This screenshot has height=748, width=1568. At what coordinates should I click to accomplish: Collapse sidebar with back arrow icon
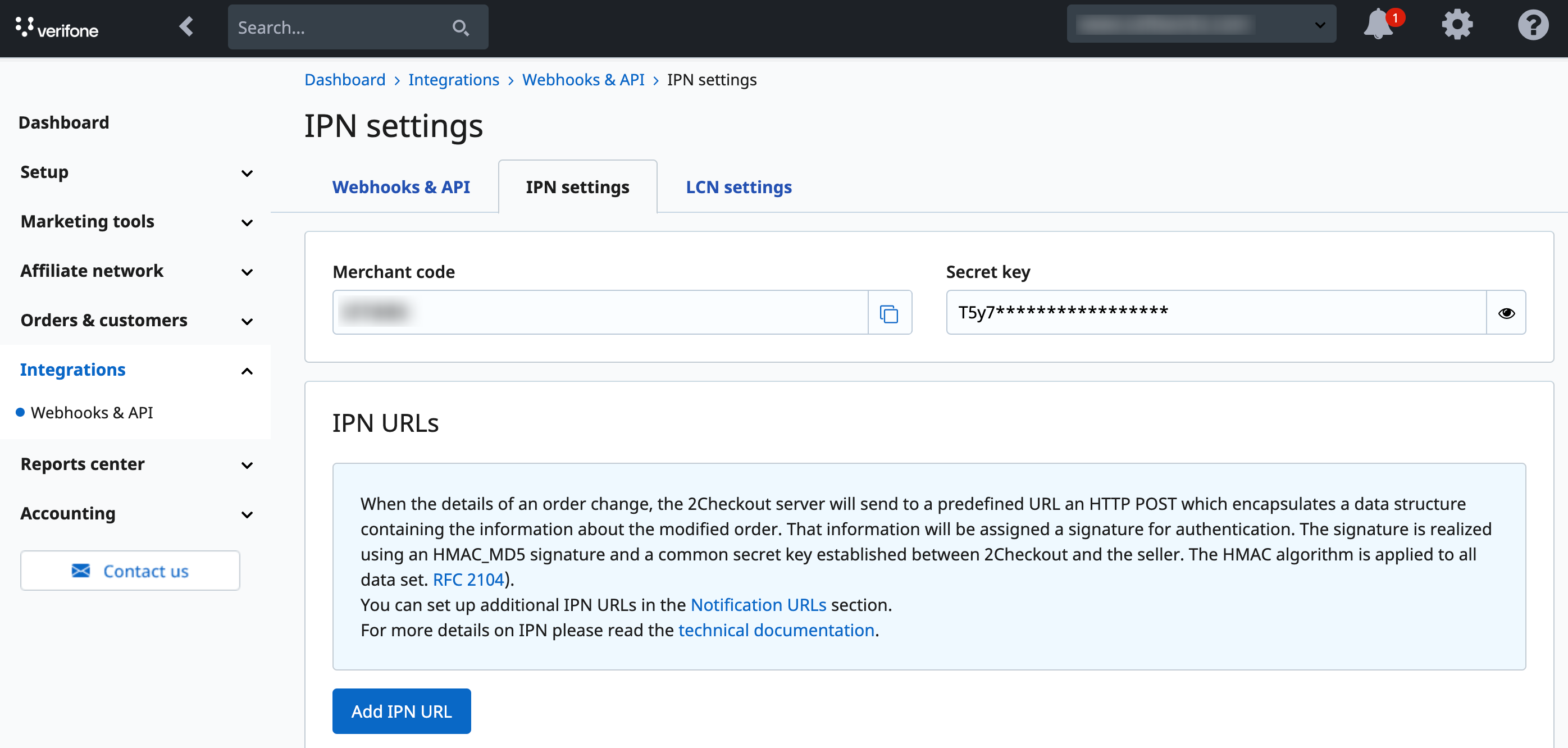click(x=186, y=27)
